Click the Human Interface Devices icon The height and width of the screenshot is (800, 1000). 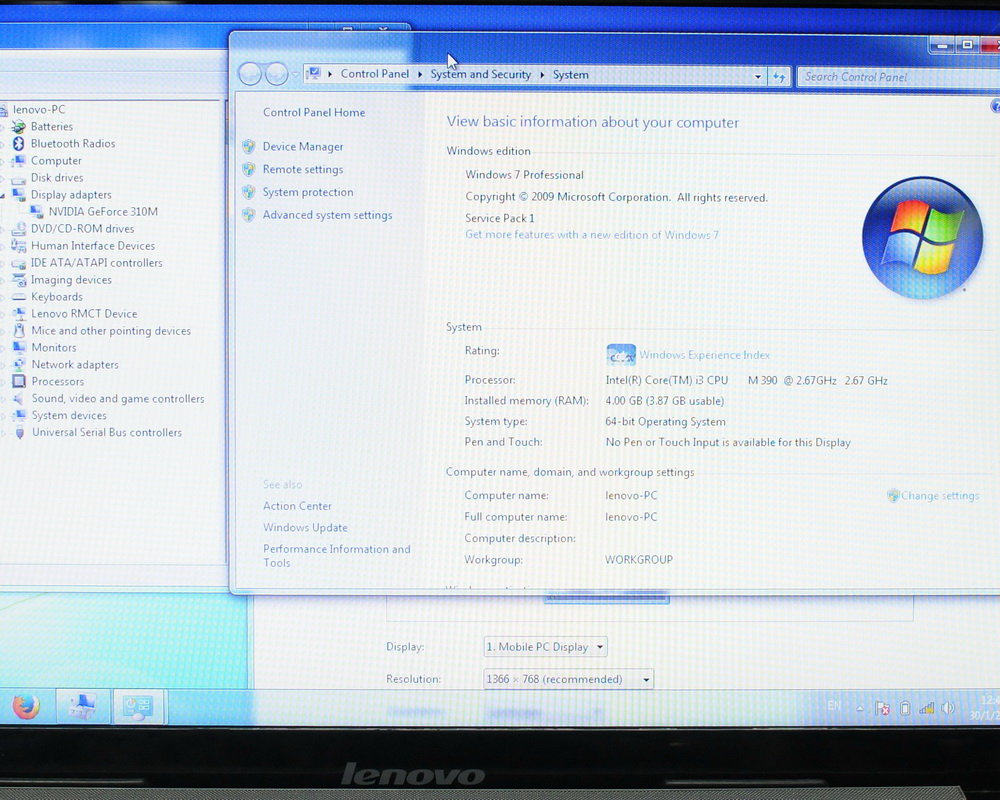19,246
